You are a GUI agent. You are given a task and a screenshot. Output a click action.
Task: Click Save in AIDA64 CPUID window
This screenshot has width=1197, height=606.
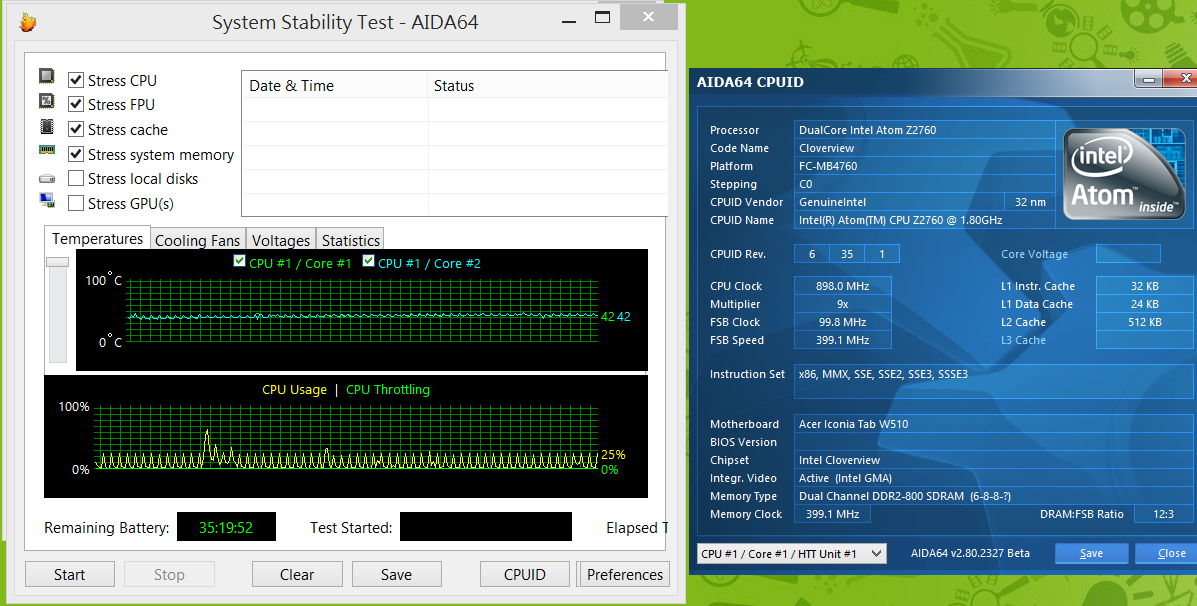coord(1091,553)
